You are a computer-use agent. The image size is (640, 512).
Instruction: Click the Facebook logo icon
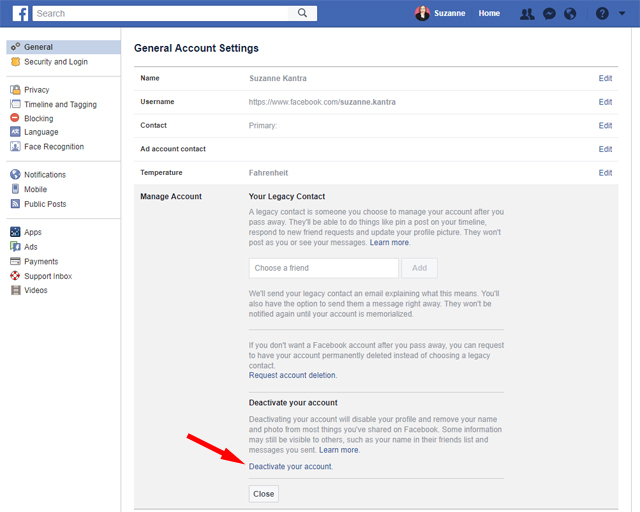tap(20, 13)
